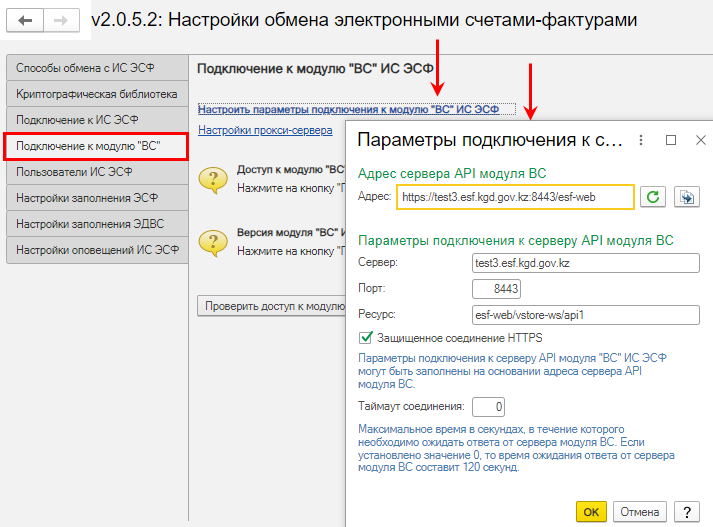713x527 pixels.
Task: Click the Отмена button
Action: [x=639, y=512]
